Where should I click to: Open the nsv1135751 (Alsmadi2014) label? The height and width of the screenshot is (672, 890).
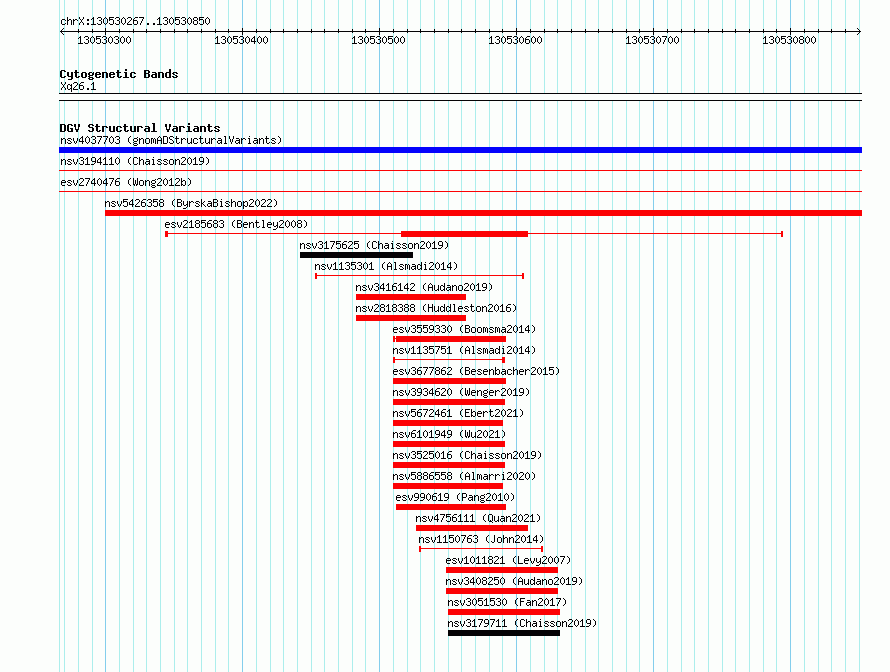(x=464, y=350)
